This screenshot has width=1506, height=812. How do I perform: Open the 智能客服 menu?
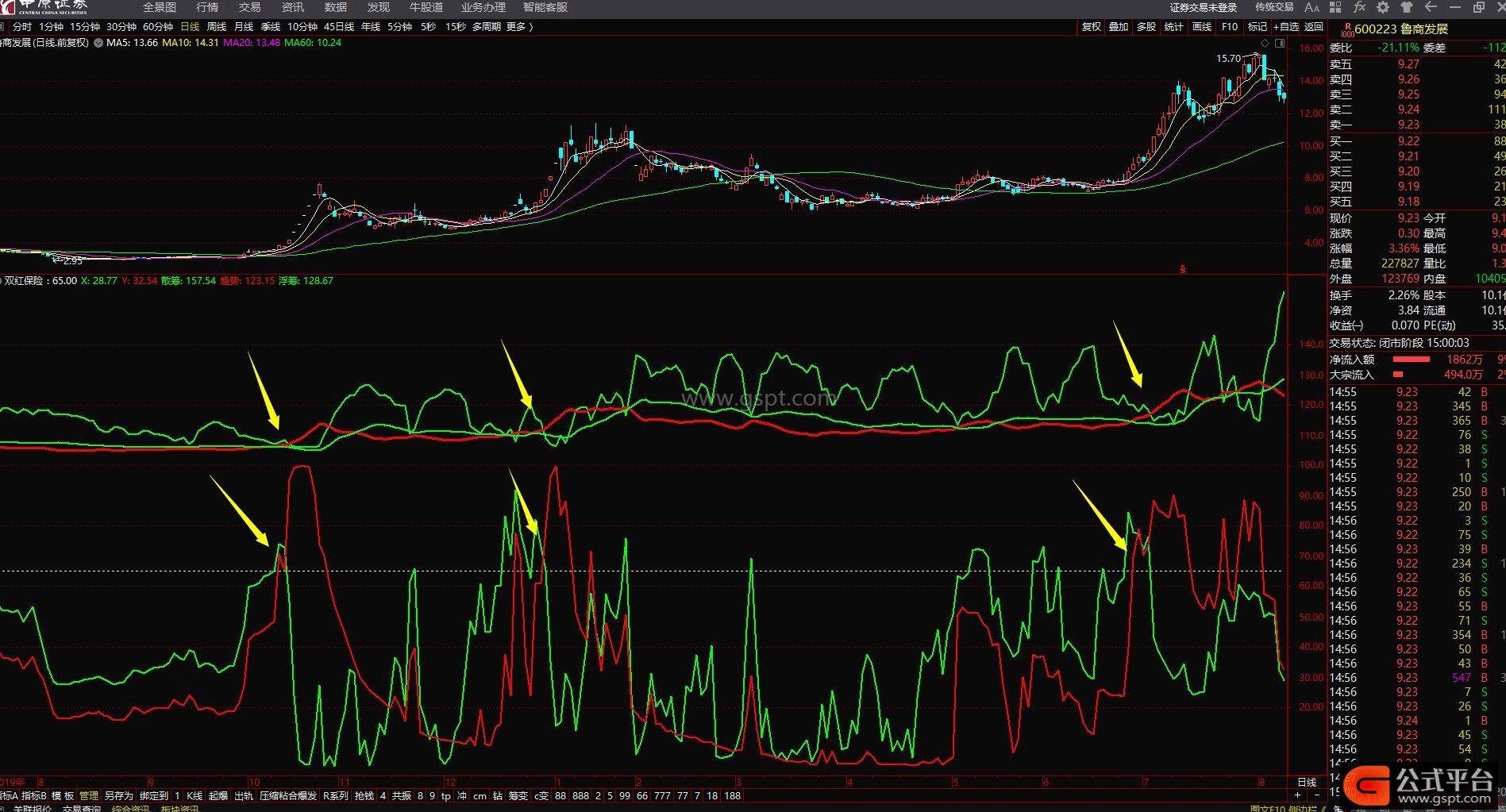[545, 7]
